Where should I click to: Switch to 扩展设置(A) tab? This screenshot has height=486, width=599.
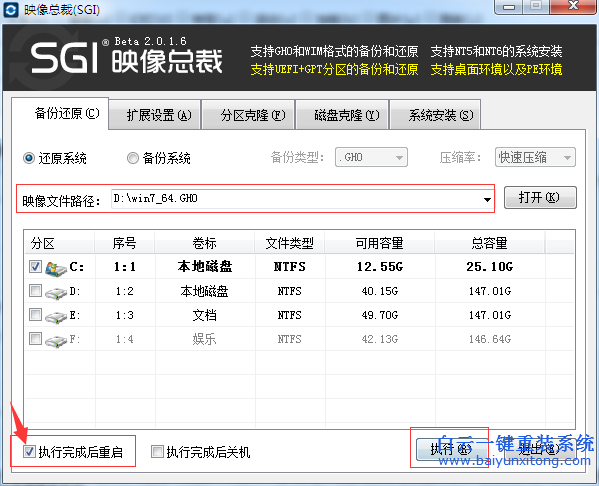click(x=155, y=115)
